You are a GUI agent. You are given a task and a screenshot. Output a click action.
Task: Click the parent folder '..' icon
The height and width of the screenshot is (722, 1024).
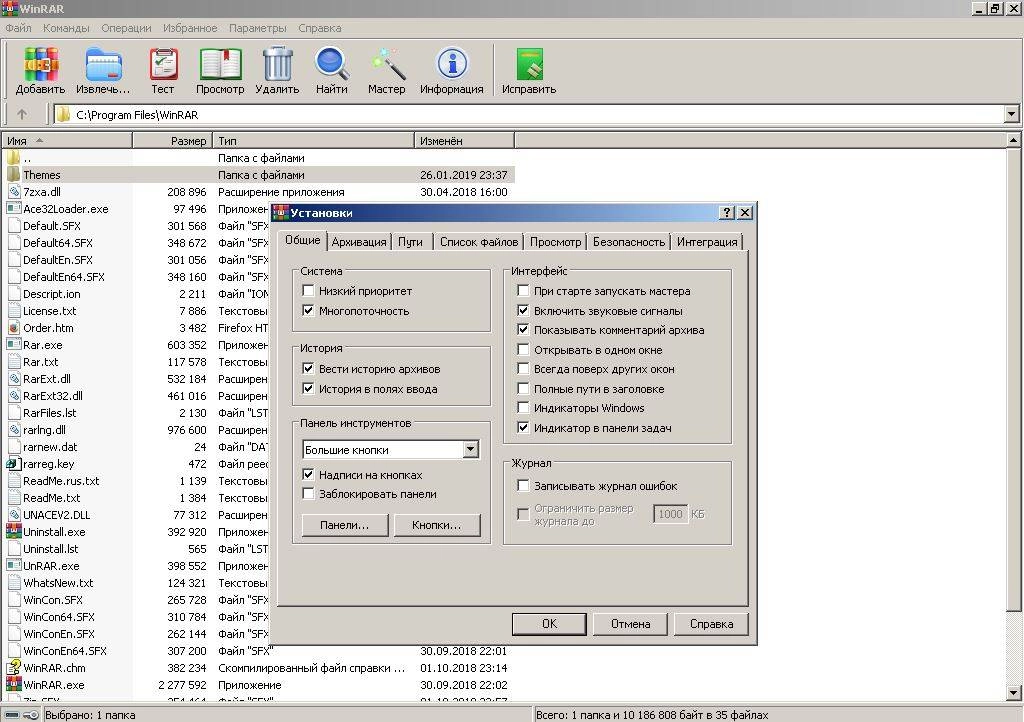point(14,158)
